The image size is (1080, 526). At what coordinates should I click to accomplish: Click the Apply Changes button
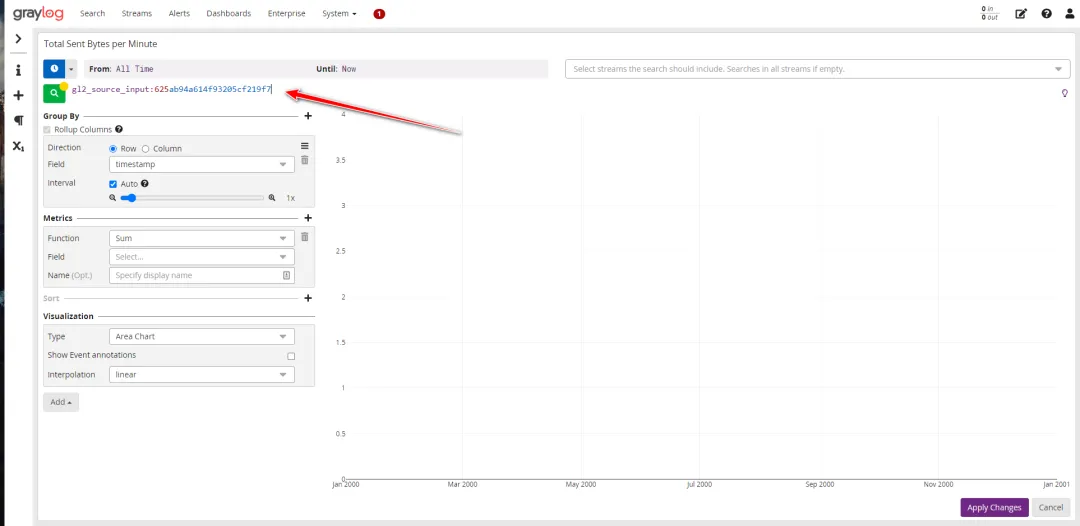point(994,507)
